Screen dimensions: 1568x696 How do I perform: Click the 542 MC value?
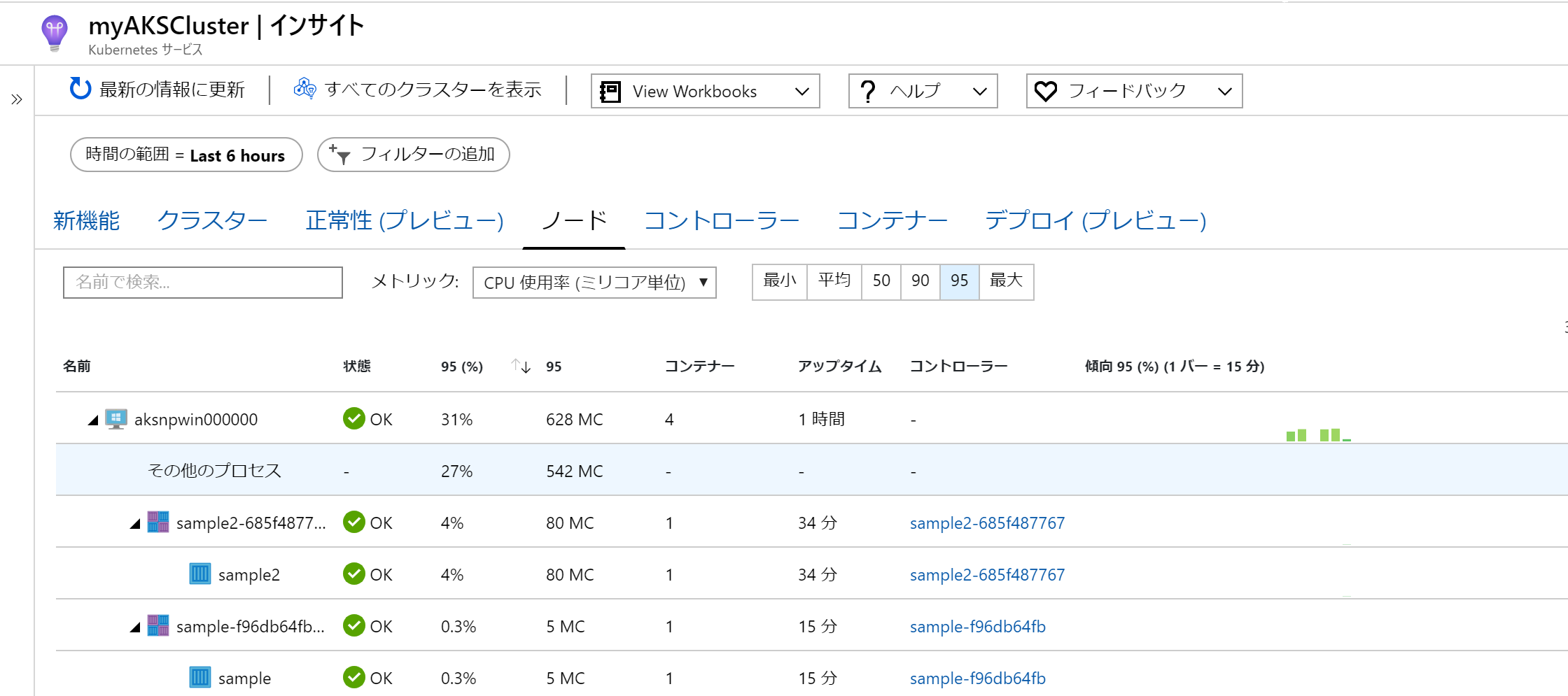(575, 471)
